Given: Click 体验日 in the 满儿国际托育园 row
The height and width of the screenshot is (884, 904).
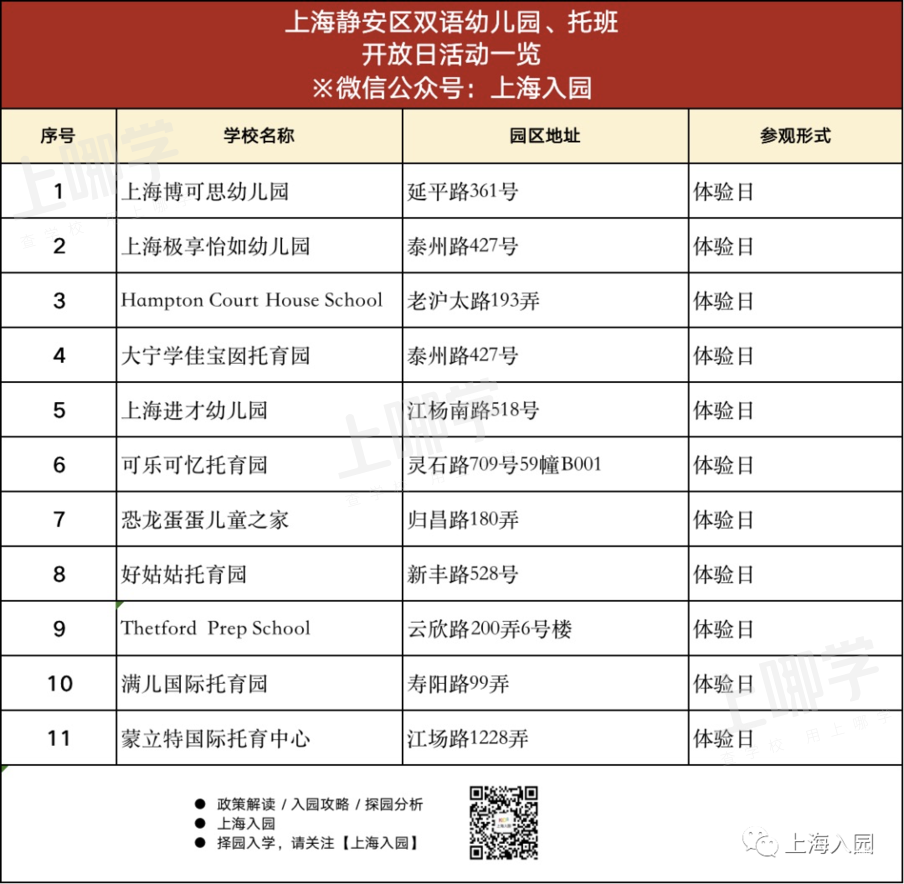Looking at the screenshot, I should pos(723,684).
